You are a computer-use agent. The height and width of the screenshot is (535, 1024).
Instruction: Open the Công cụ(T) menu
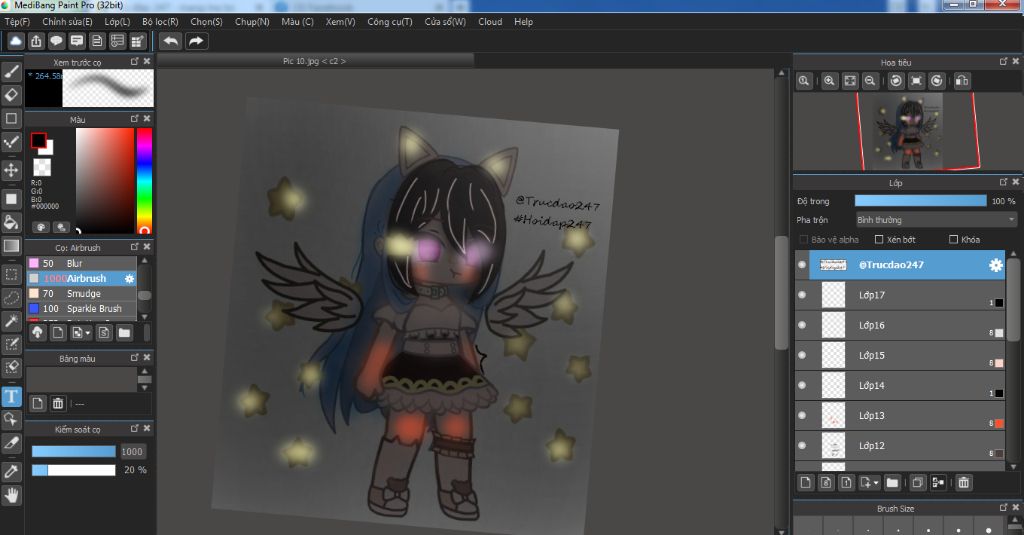(x=390, y=22)
